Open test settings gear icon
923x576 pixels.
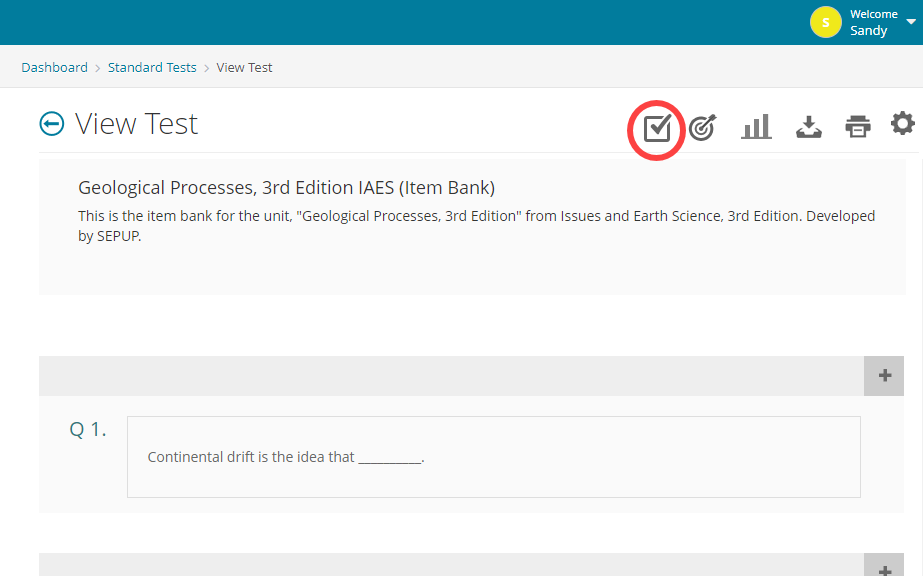[902, 124]
